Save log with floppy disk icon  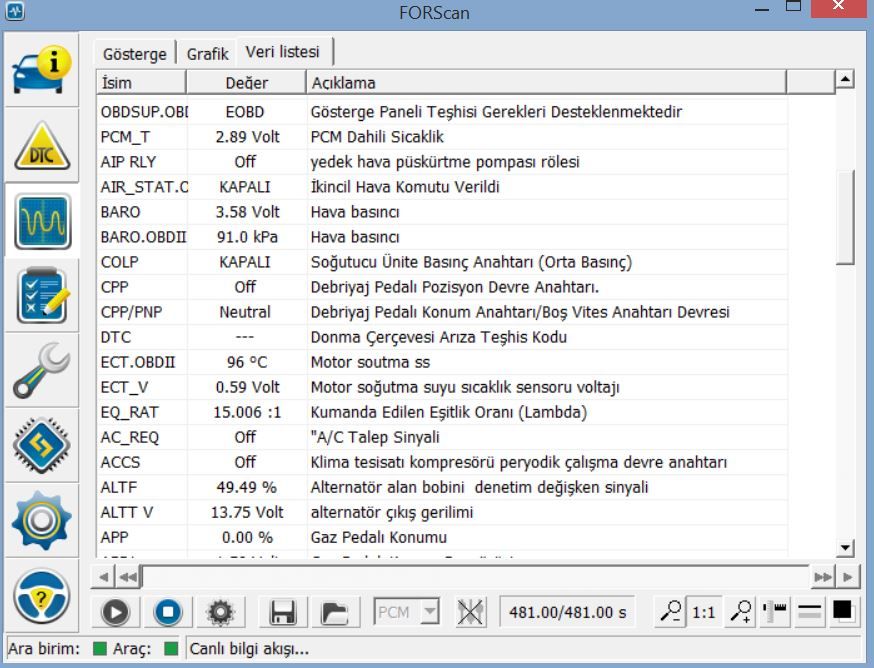(x=283, y=612)
